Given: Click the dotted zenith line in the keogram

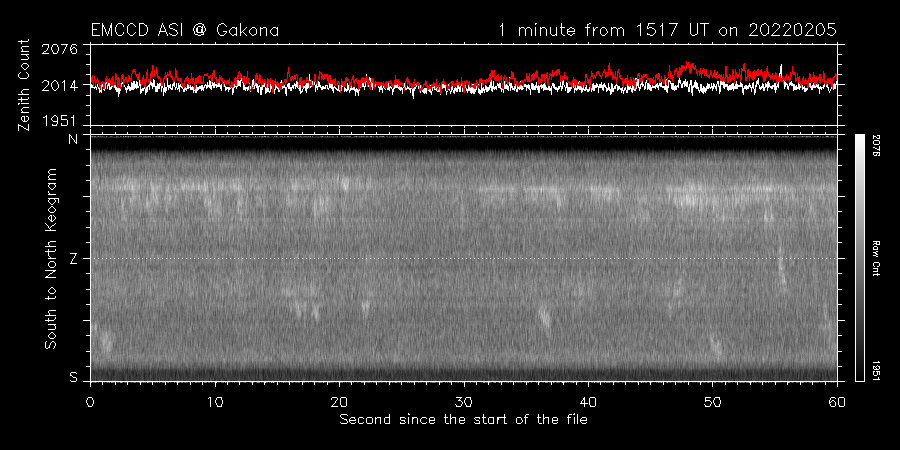Looking at the screenshot, I should (x=463, y=258).
